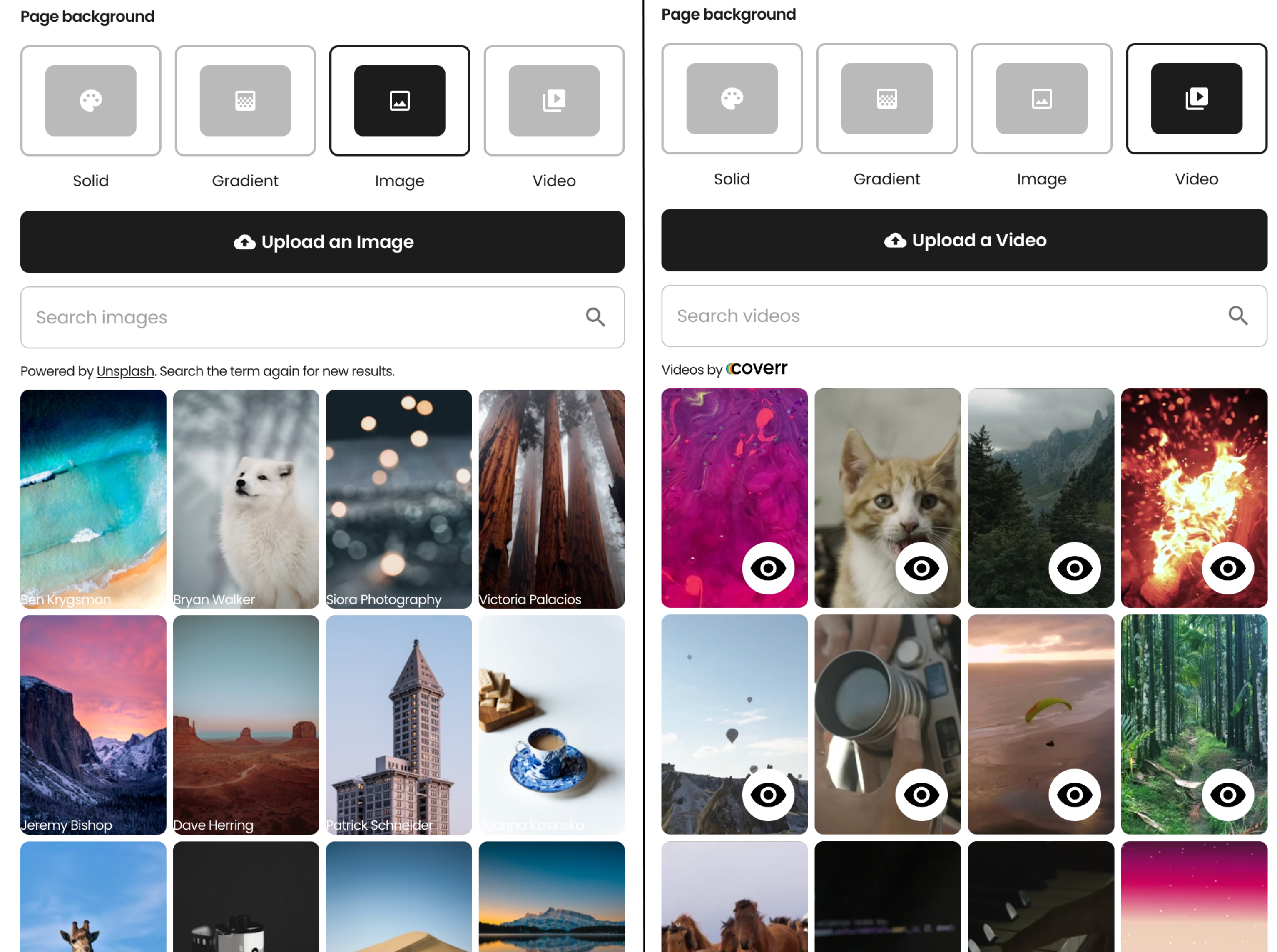Preview the kitten video
This screenshot has height=952, width=1277.
pyautogui.click(x=921, y=568)
